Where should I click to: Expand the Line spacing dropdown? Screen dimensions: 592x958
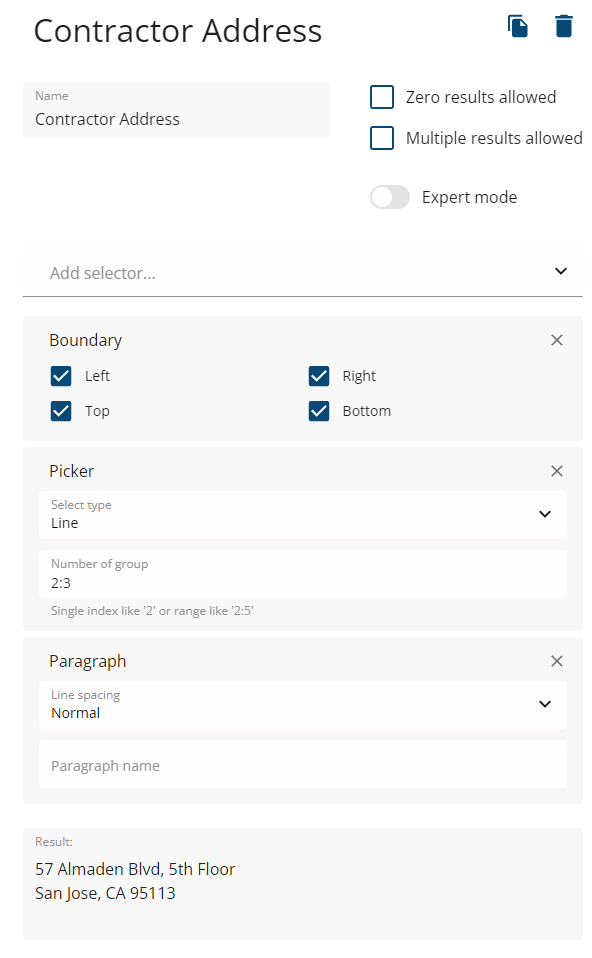(x=302, y=705)
